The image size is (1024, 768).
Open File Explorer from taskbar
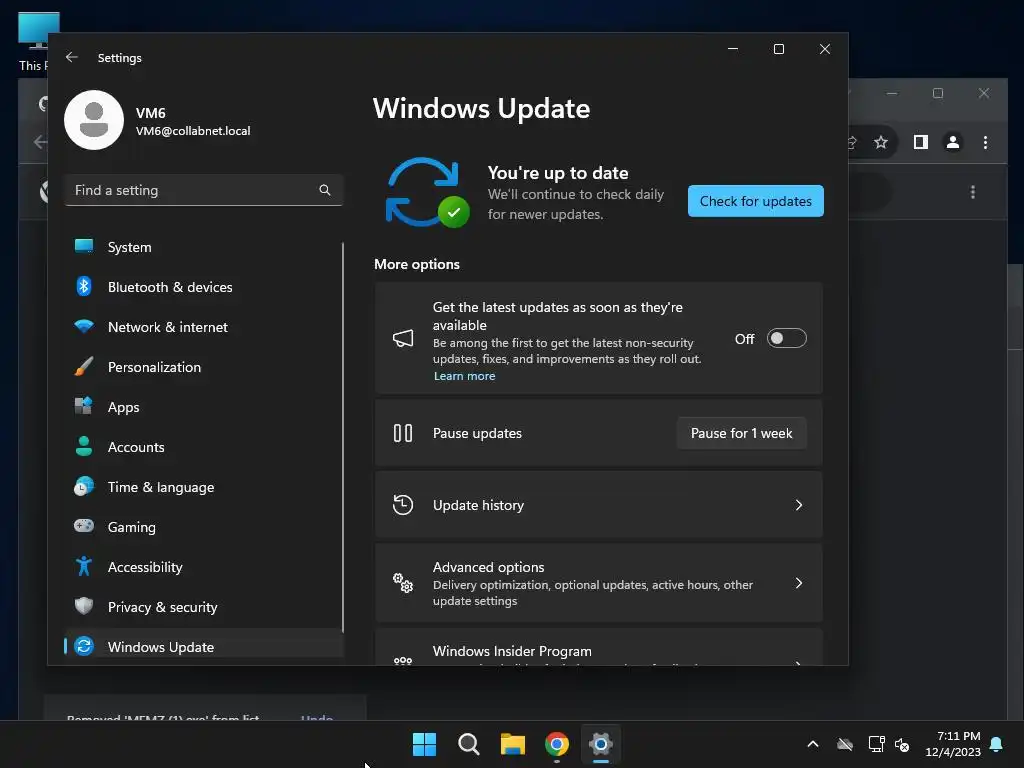point(513,744)
